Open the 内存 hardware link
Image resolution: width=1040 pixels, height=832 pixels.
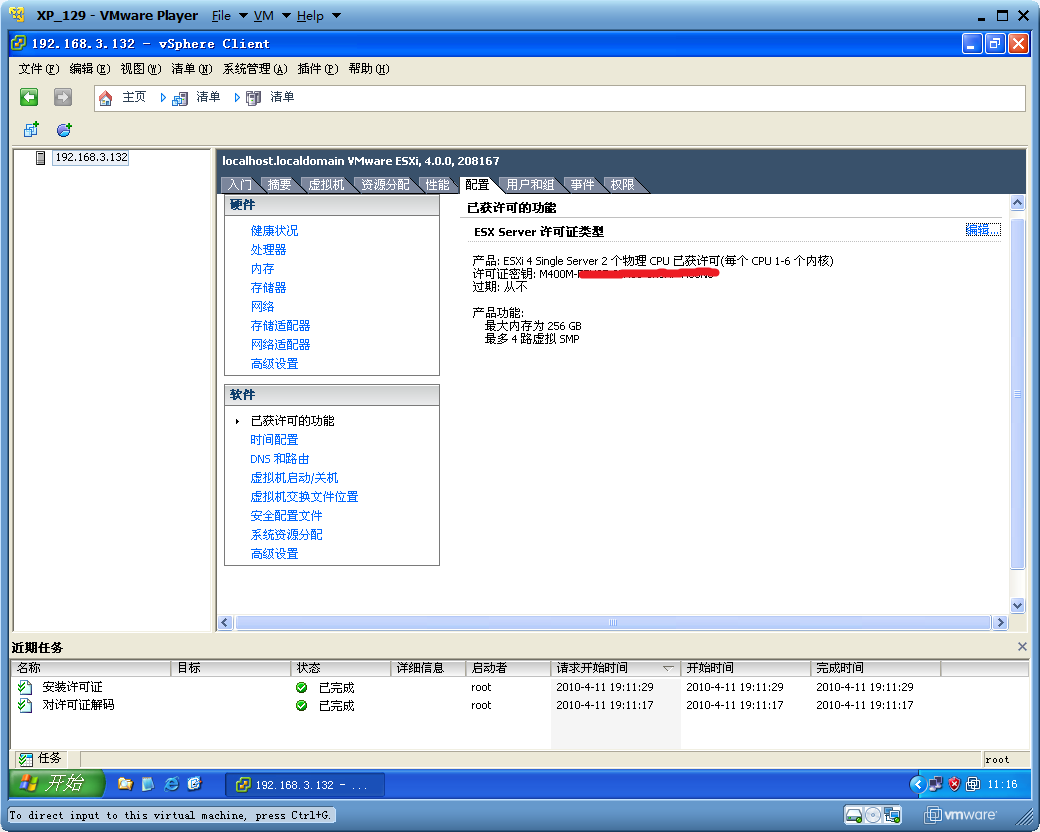tap(263, 269)
